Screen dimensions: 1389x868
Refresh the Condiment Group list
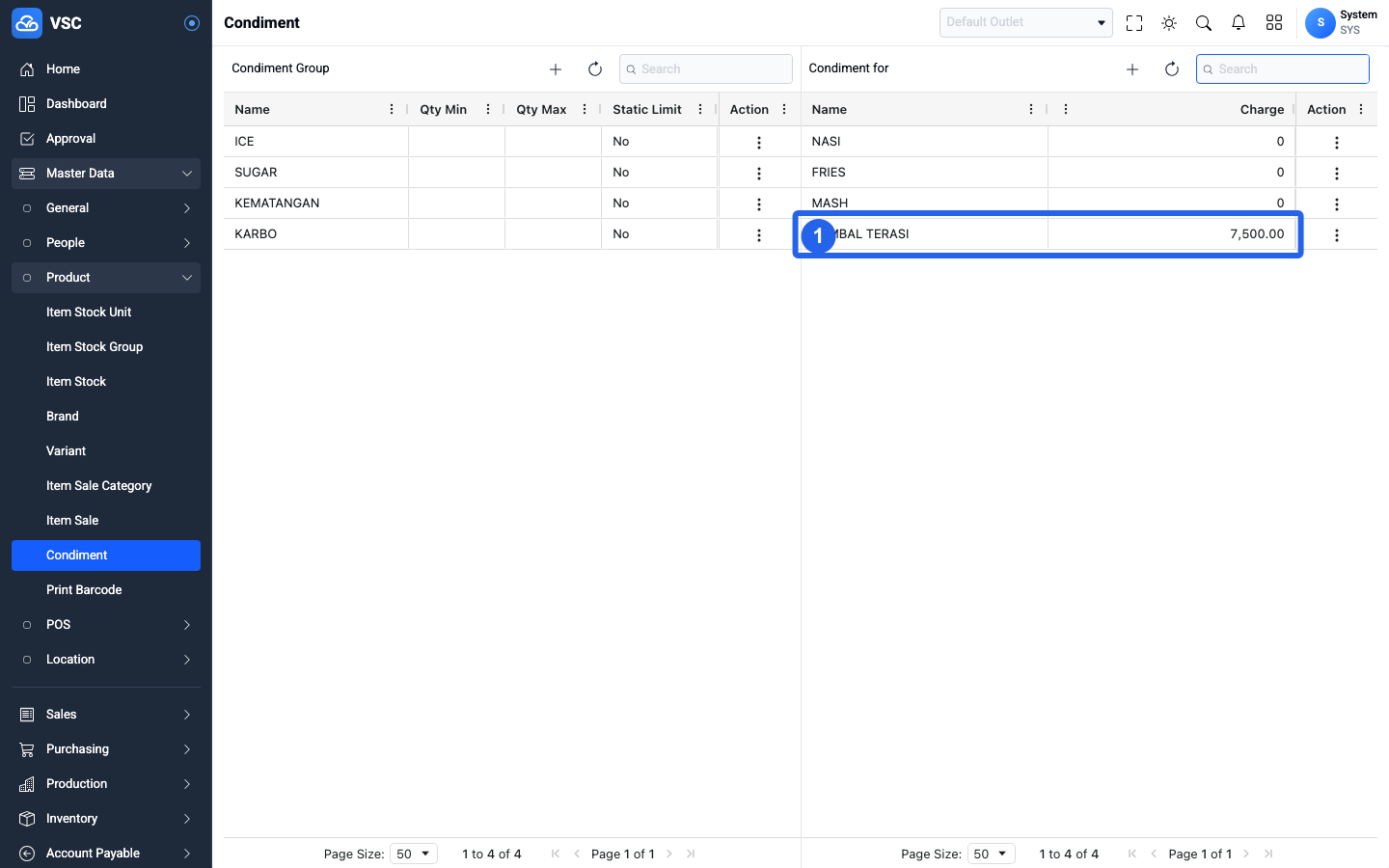point(595,69)
